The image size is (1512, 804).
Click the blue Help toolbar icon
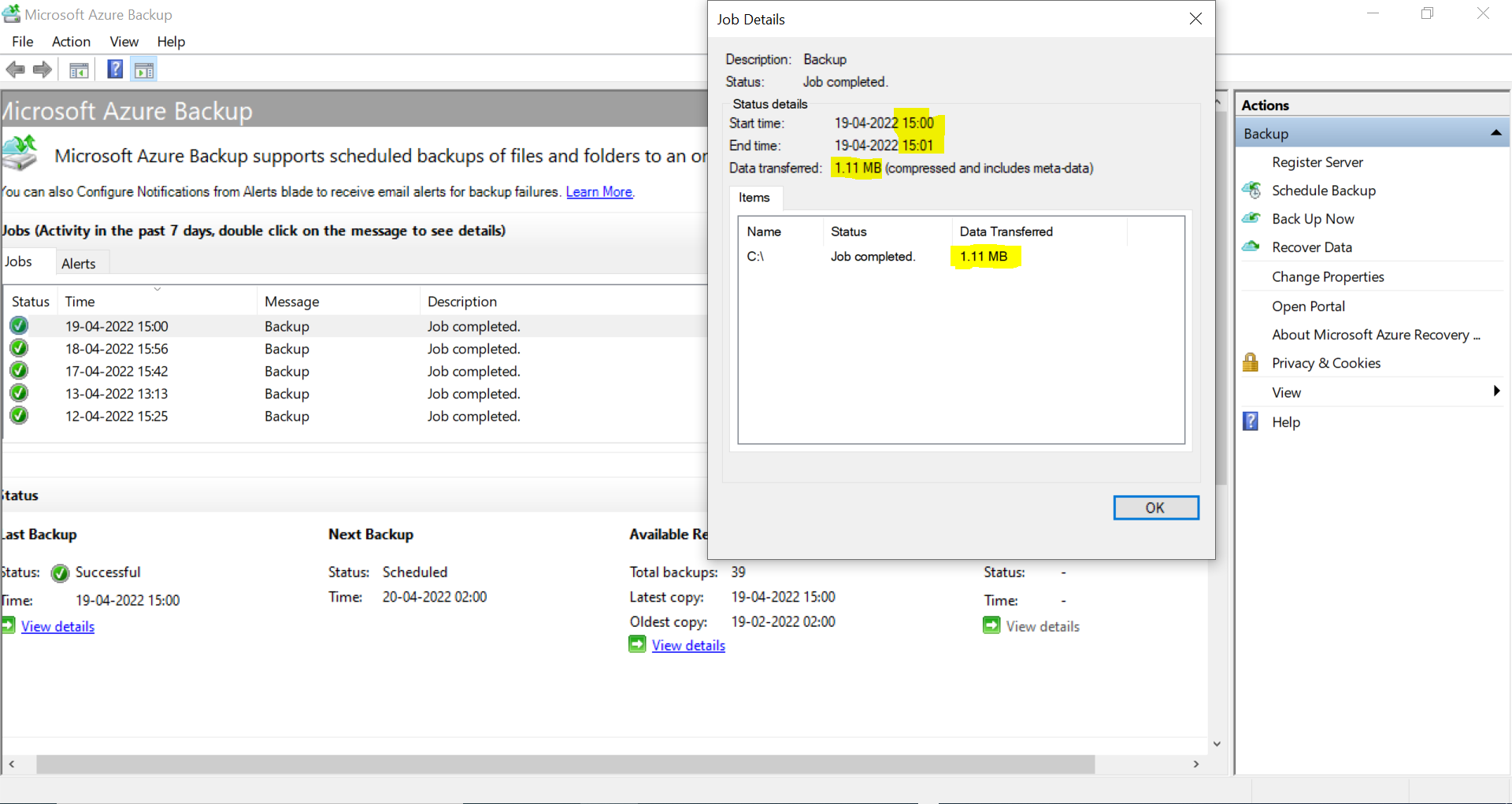[x=115, y=69]
